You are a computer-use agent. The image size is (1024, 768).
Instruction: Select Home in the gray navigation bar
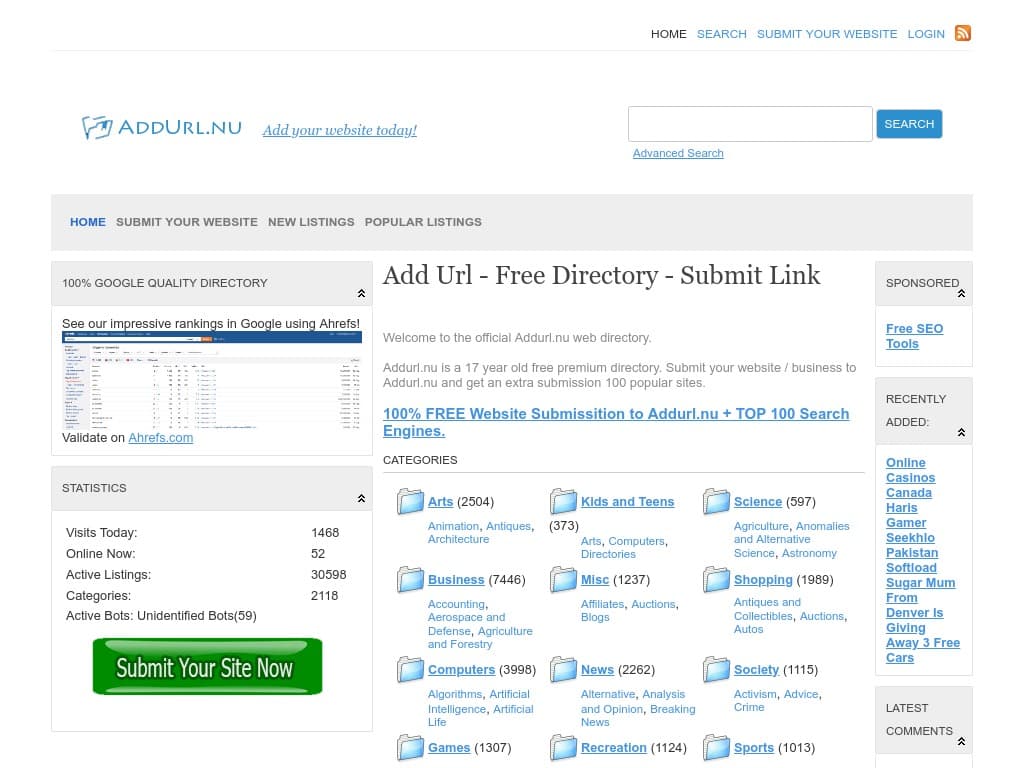click(x=88, y=222)
